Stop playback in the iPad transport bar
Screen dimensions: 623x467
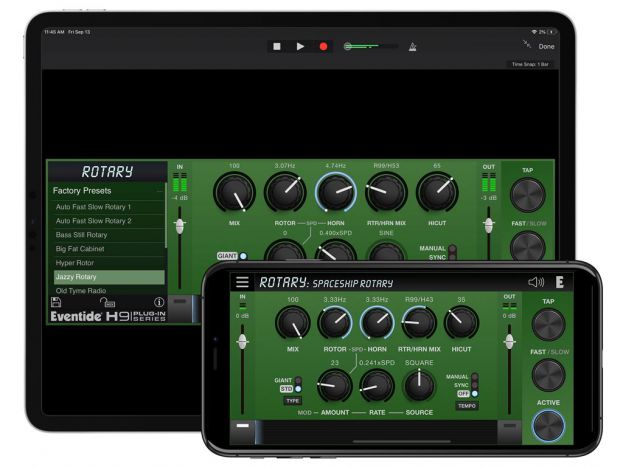tap(277, 47)
